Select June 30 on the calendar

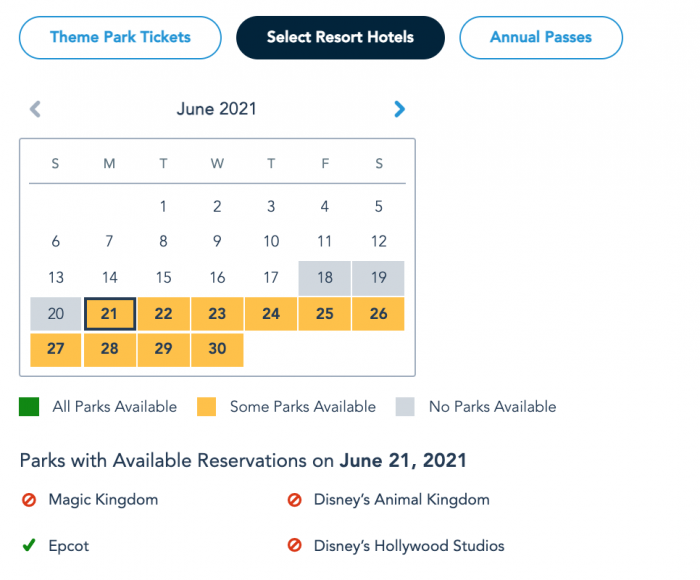click(217, 349)
